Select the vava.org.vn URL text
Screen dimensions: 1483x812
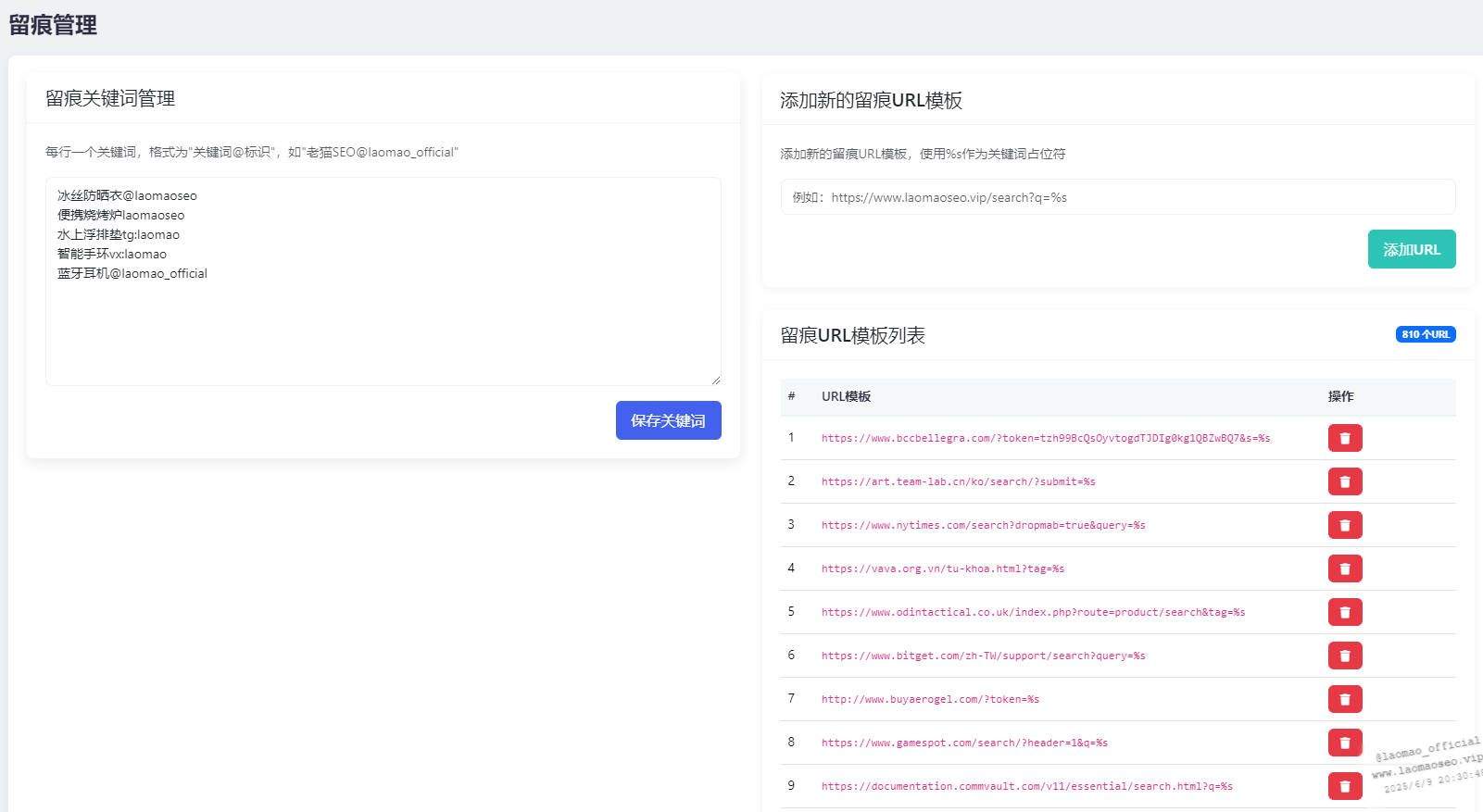click(943, 568)
